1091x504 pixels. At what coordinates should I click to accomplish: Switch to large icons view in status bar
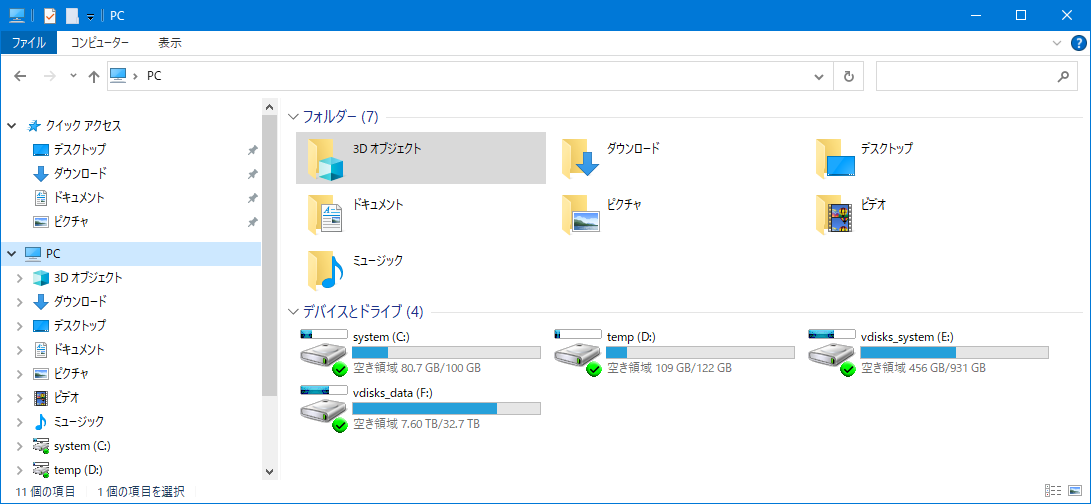tap(1075, 491)
